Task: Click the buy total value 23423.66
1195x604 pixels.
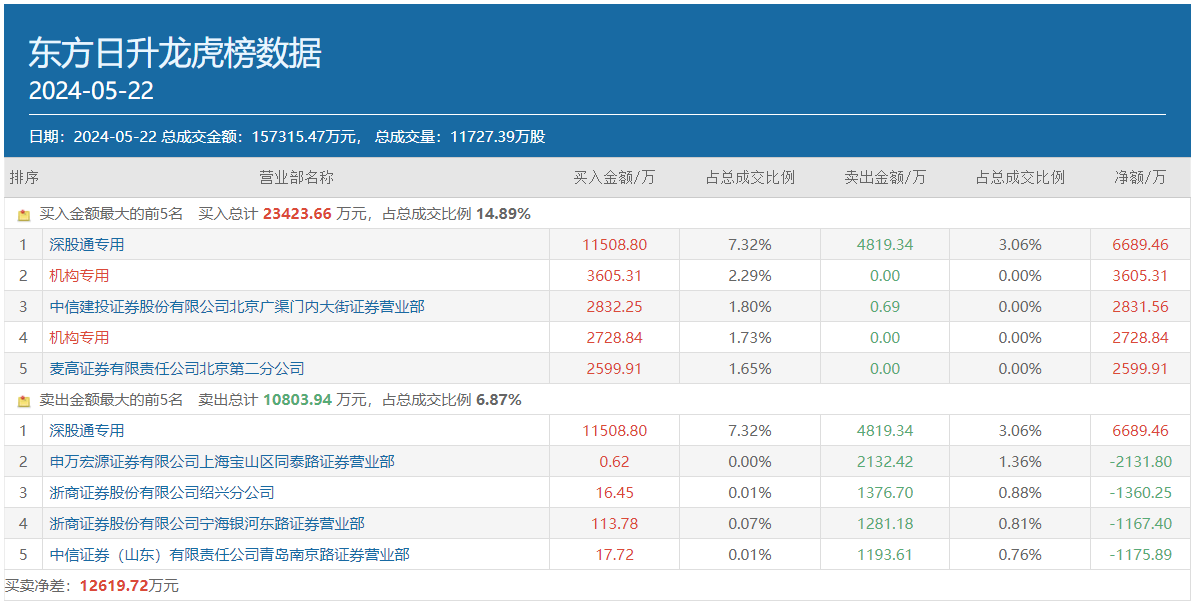Action: click(296, 214)
